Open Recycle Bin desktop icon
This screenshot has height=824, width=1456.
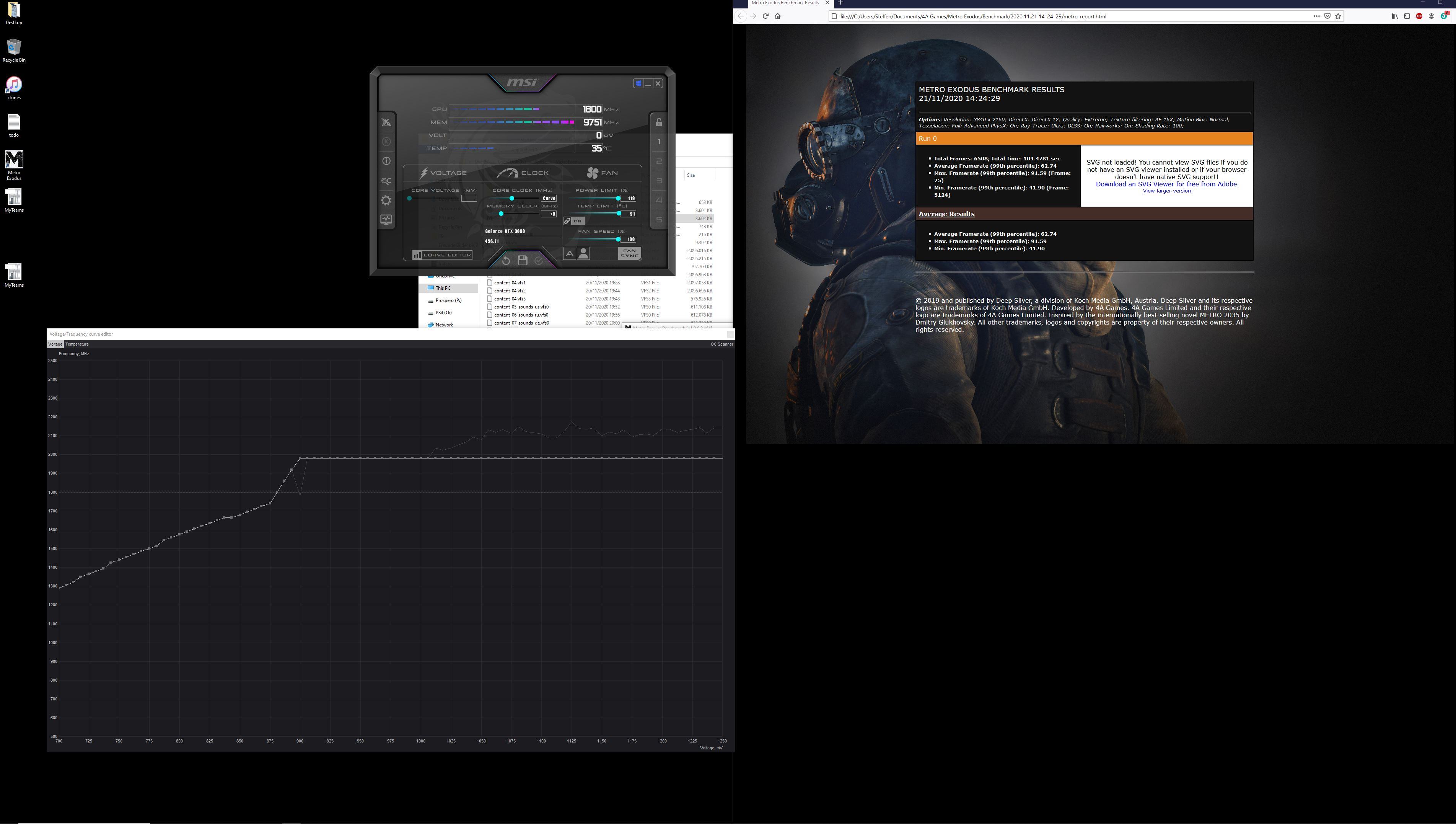14,51
